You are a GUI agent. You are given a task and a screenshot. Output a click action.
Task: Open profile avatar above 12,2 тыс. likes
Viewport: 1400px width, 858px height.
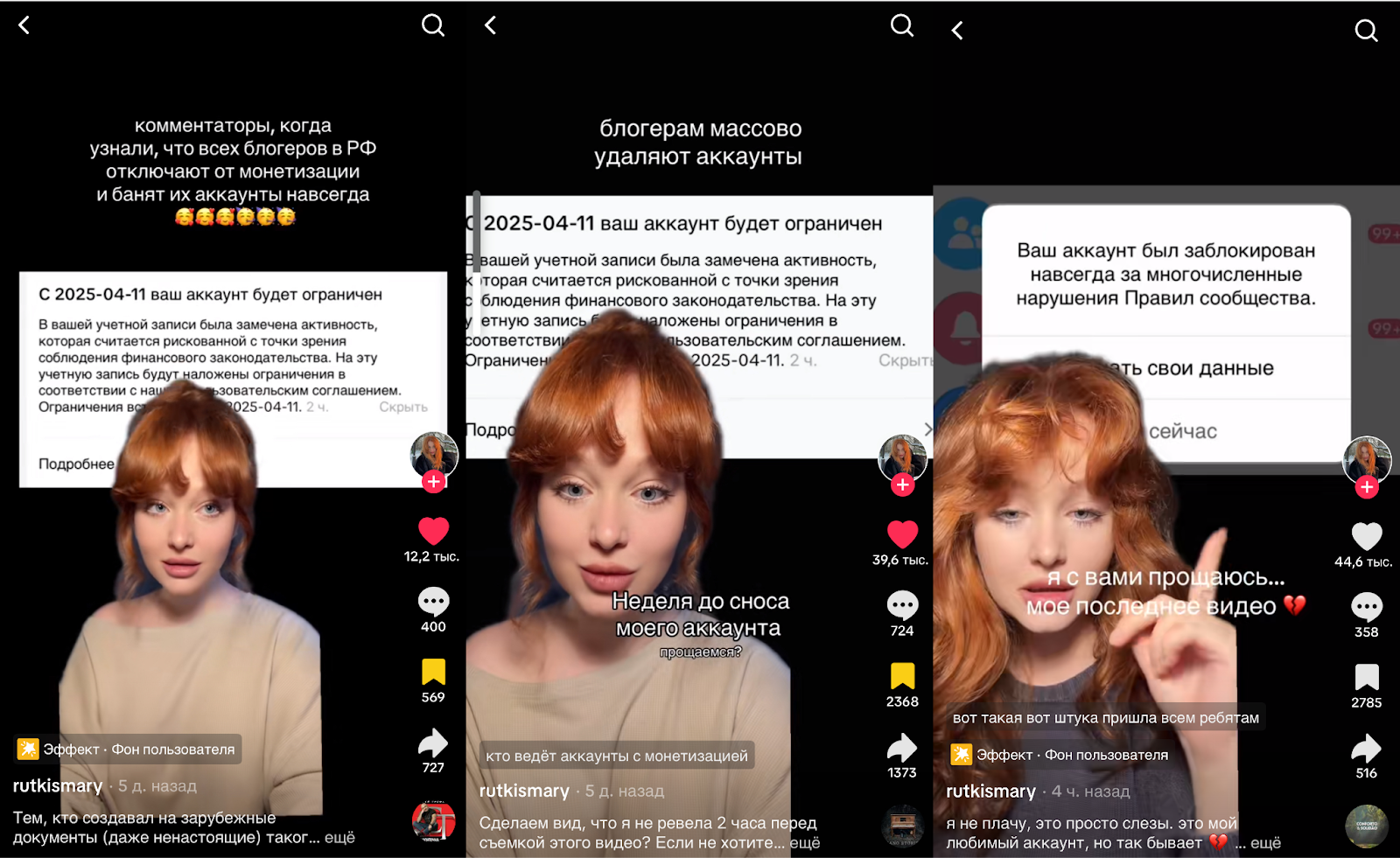(x=434, y=455)
